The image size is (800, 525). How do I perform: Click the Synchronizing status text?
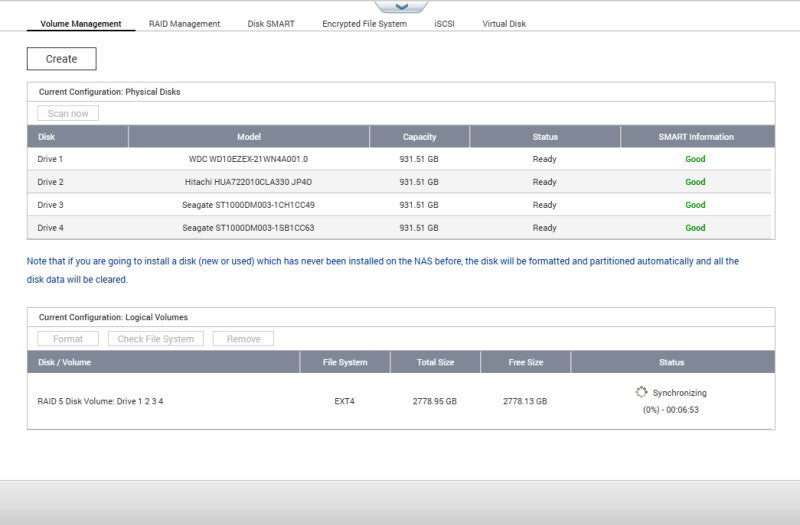pos(680,393)
